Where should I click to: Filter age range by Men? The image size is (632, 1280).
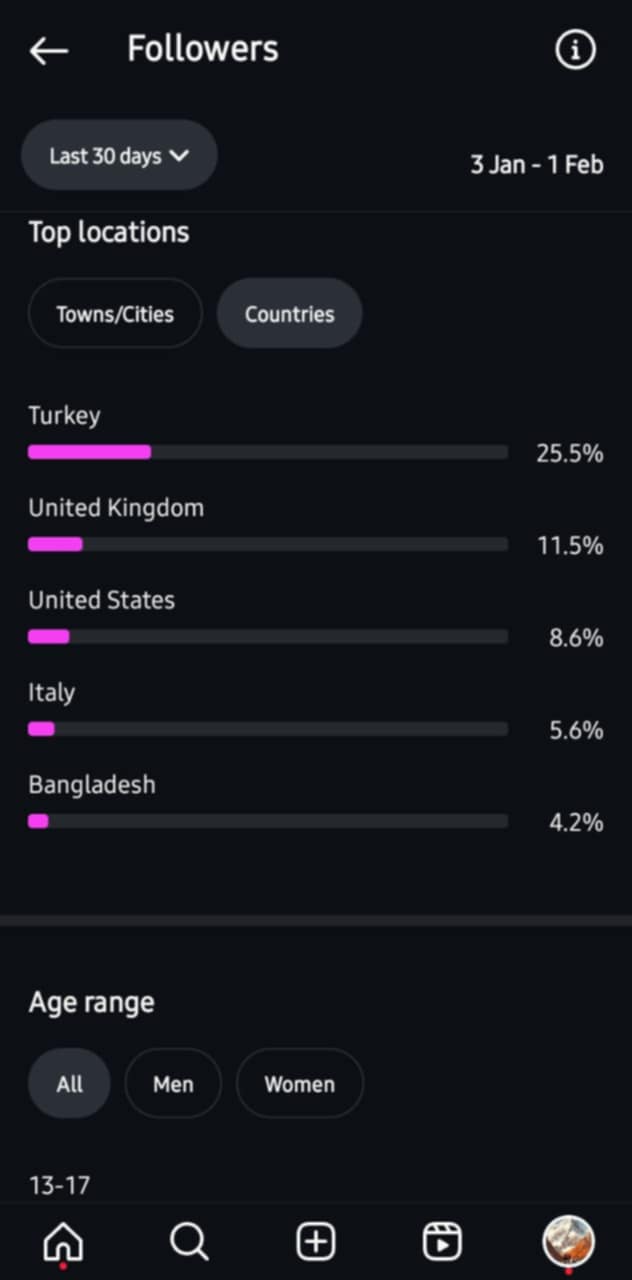173,1084
